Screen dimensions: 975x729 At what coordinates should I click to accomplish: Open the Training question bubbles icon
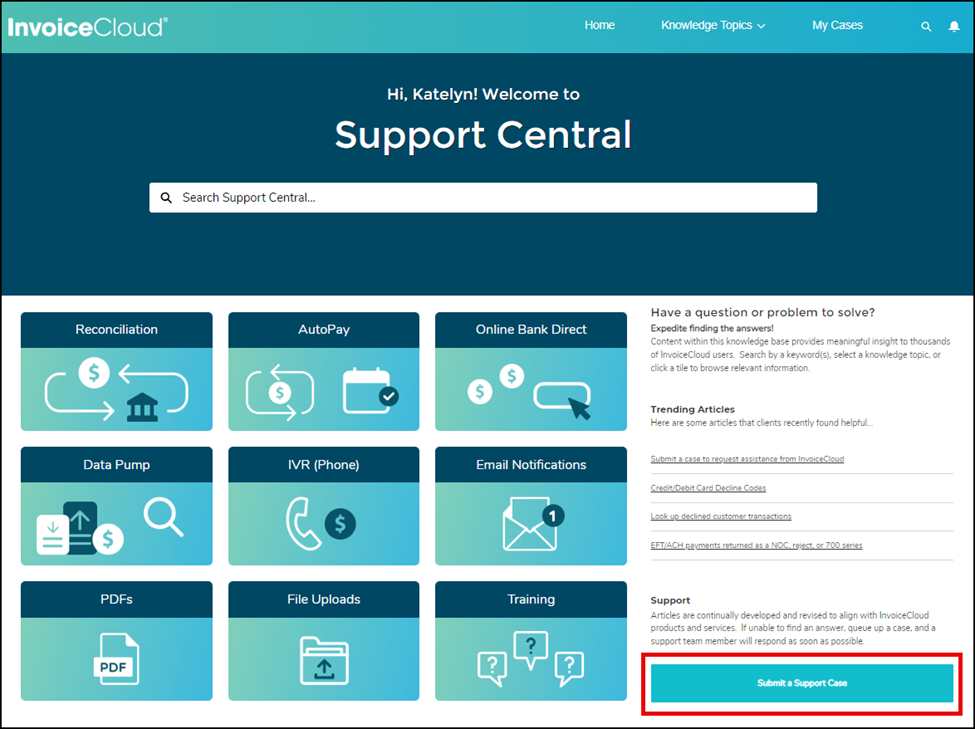[x=530, y=659]
